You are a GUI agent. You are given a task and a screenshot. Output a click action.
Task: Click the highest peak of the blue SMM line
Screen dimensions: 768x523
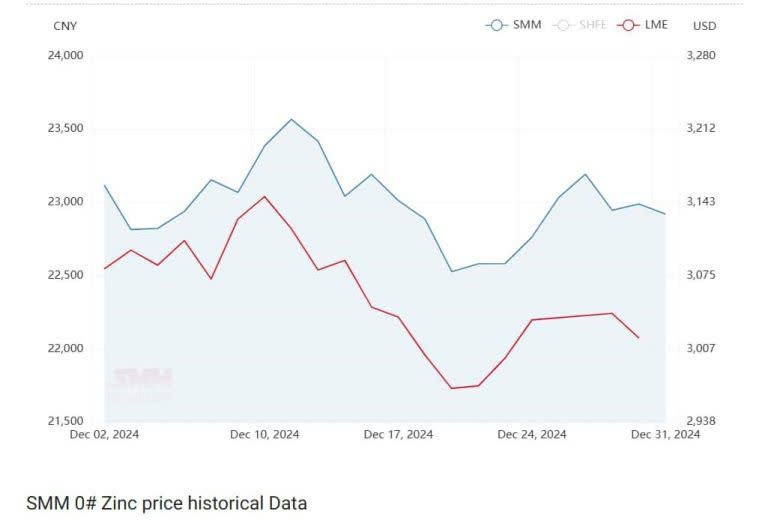(291, 120)
